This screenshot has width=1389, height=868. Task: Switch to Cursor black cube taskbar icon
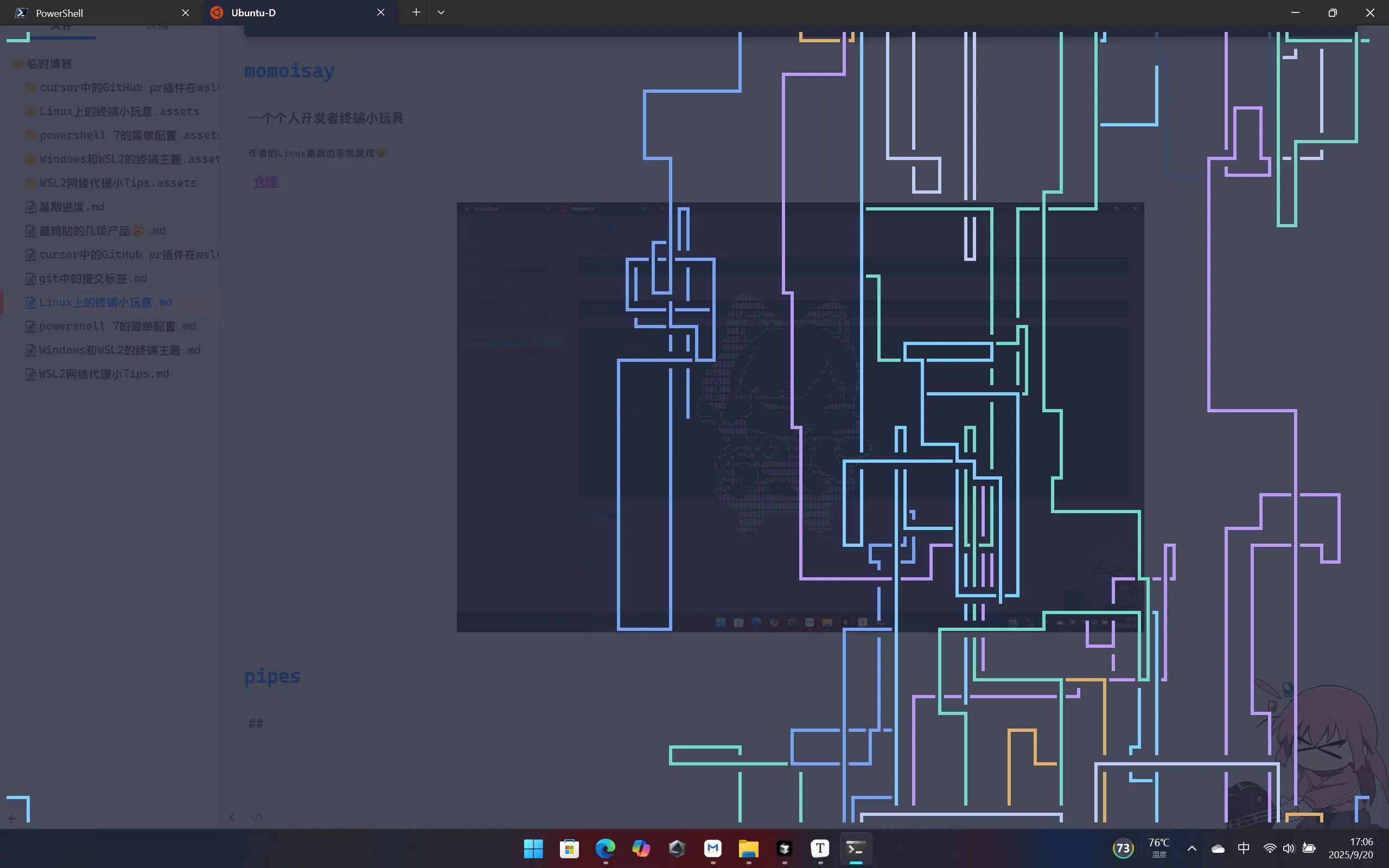tap(784, 848)
